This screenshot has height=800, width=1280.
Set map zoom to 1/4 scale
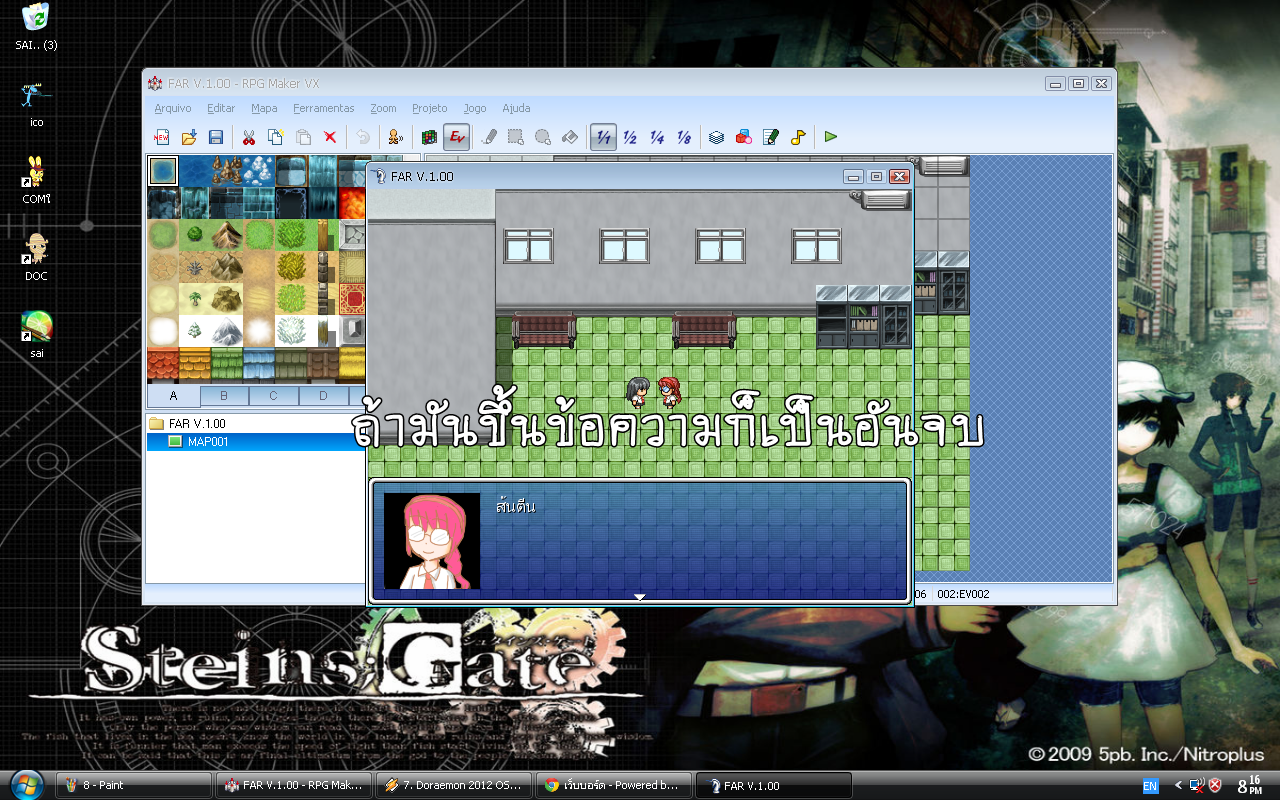tap(657, 137)
